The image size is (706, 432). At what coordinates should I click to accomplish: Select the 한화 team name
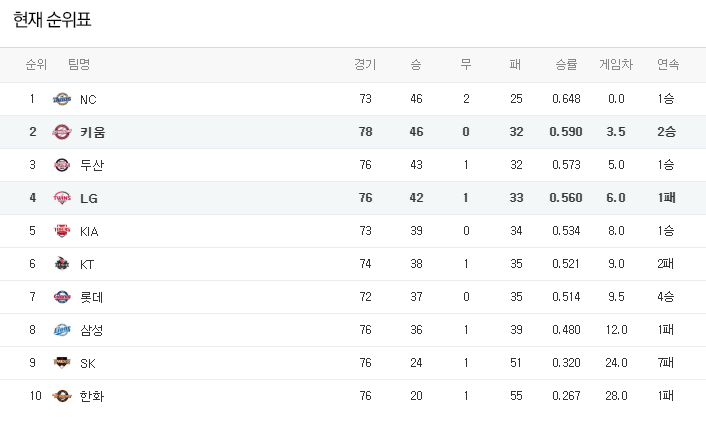(93, 396)
